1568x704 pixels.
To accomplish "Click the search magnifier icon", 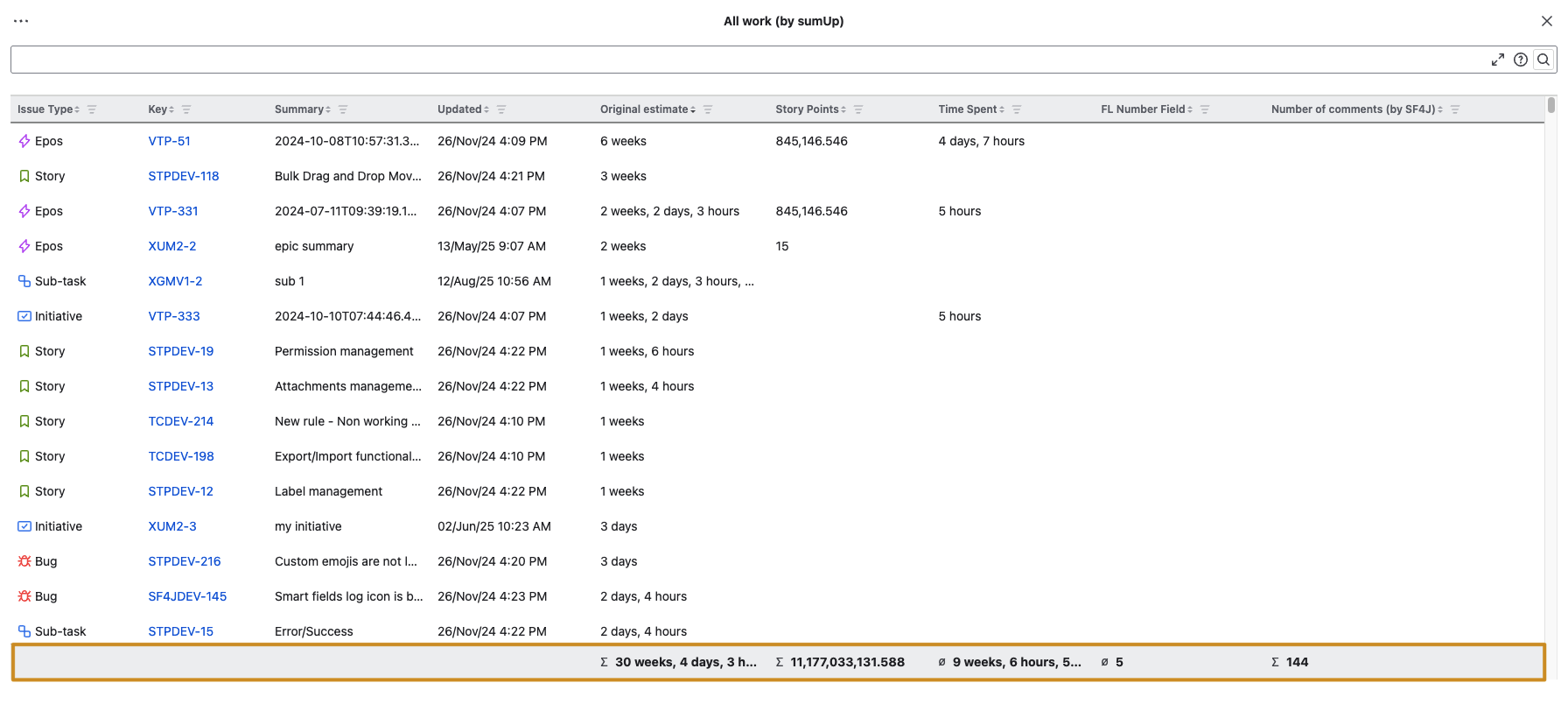I will click(1543, 60).
